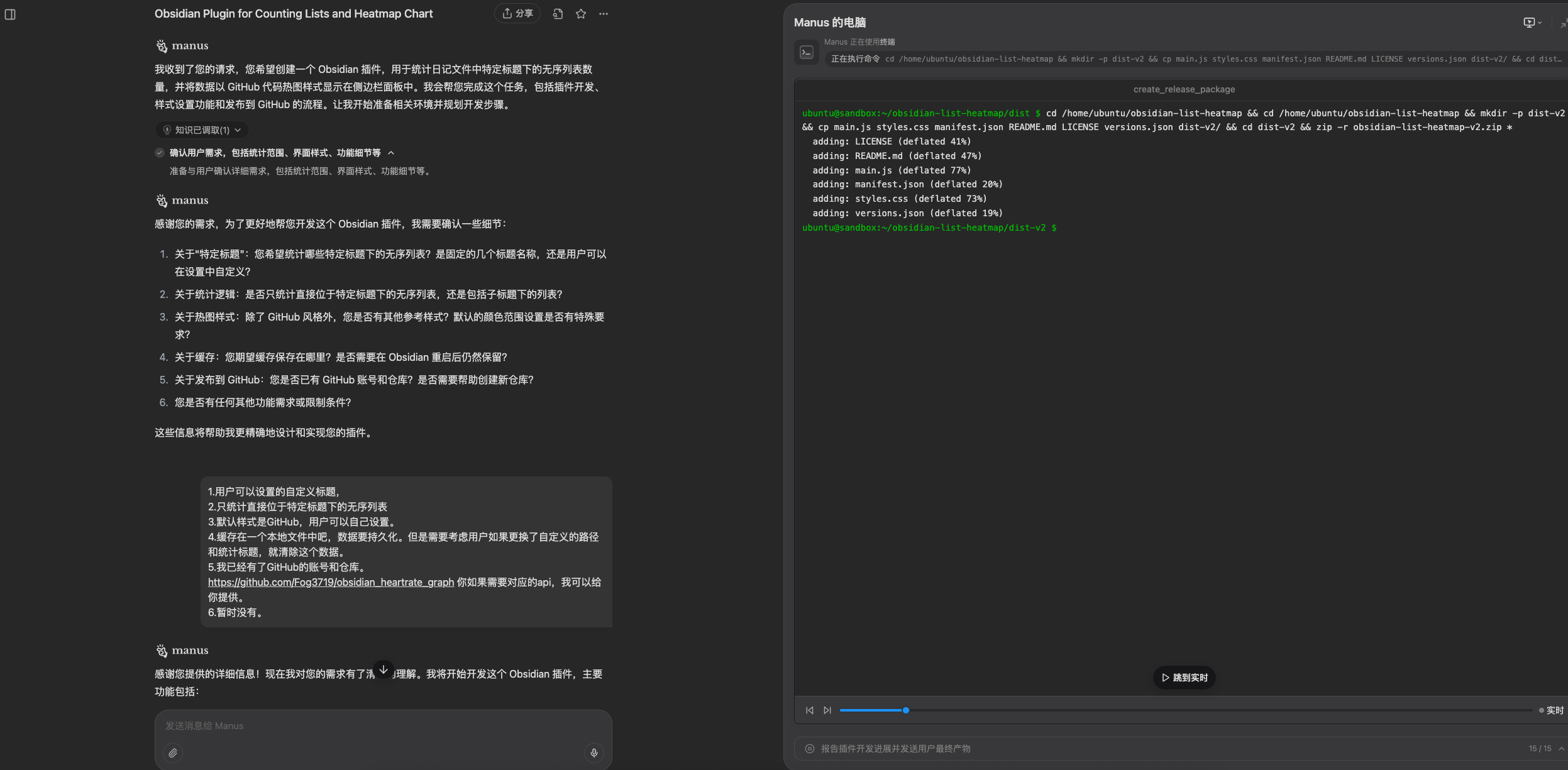Viewport: 1568px width, 770px height.
Task: Skip to next step in playback
Action: click(827, 710)
